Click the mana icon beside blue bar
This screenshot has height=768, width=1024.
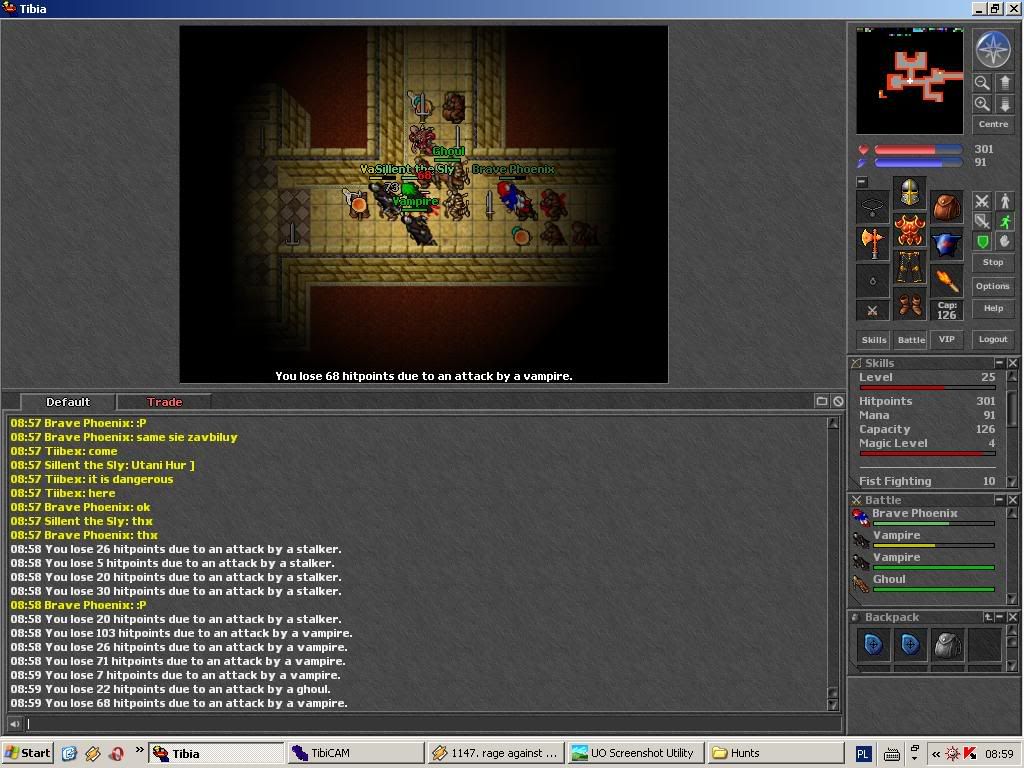click(863, 162)
